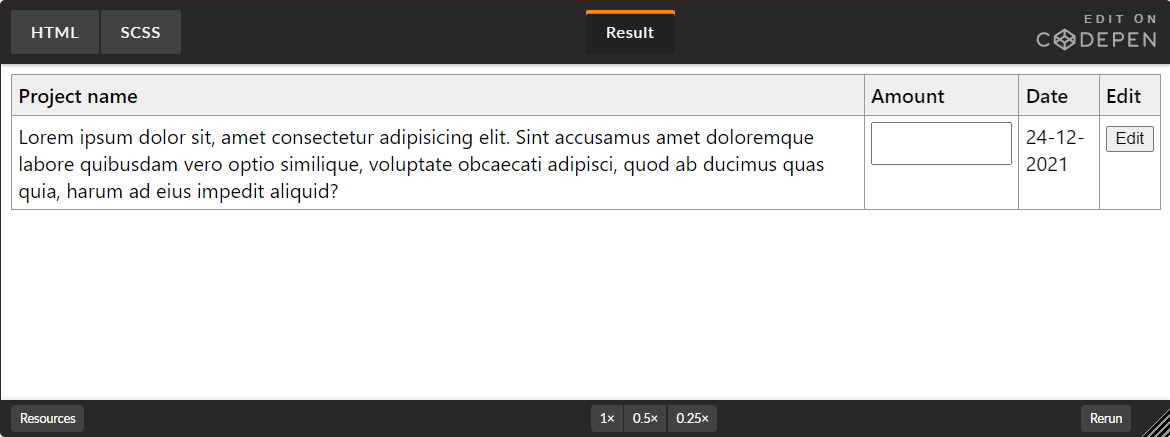Click the Date column header
The height and width of the screenshot is (437, 1170).
[1047, 96]
